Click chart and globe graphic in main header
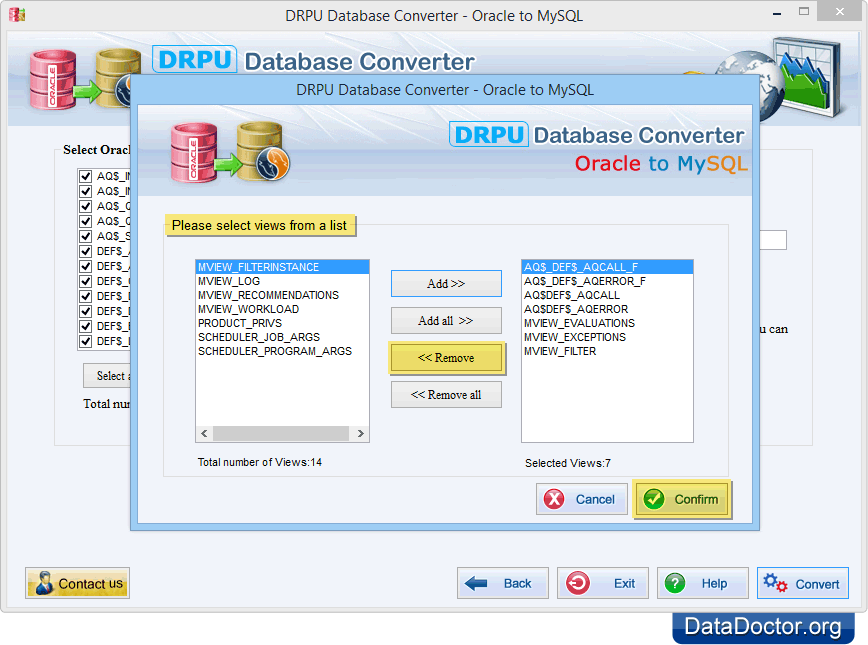Image resolution: width=868 pixels, height=645 pixels. [x=779, y=77]
